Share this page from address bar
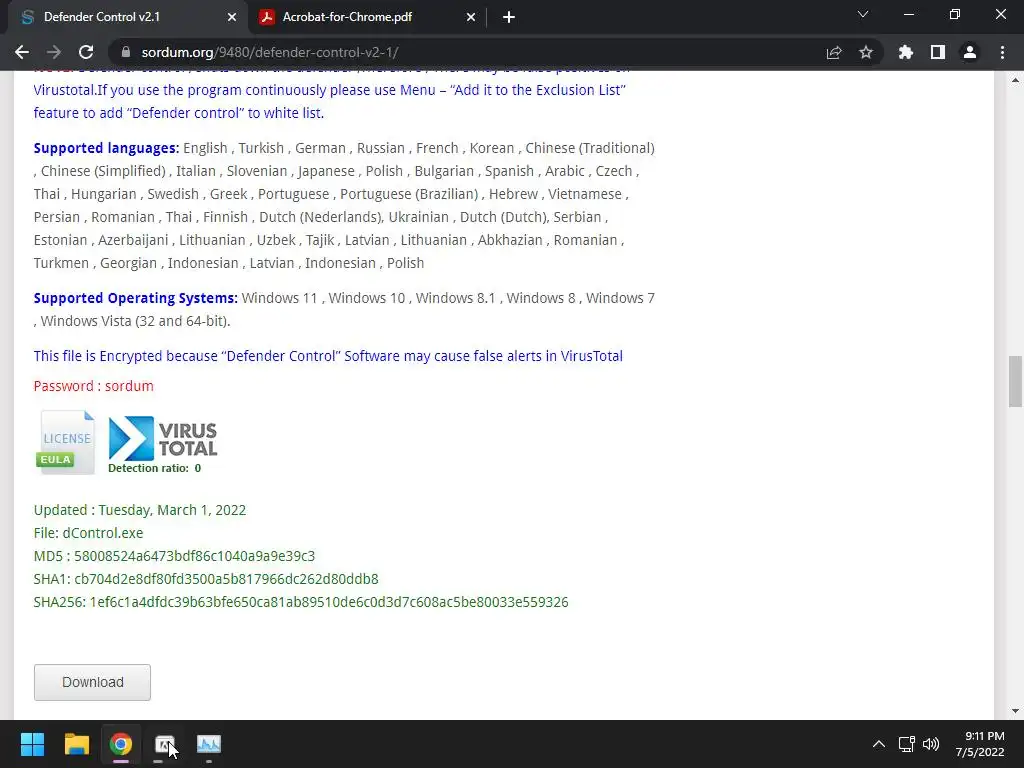The width and height of the screenshot is (1024, 768). click(x=834, y=52)
